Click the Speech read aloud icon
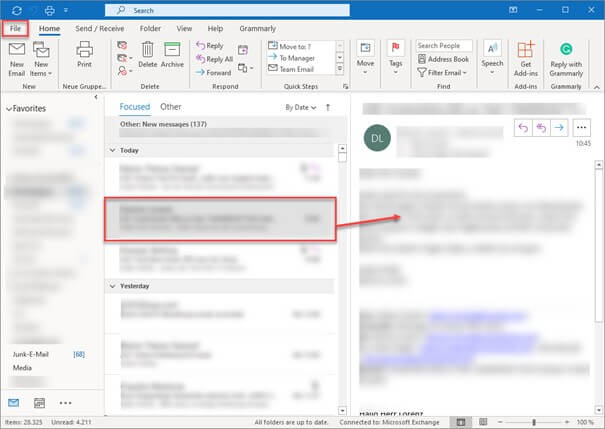The image size is (605, 429). 492,55
